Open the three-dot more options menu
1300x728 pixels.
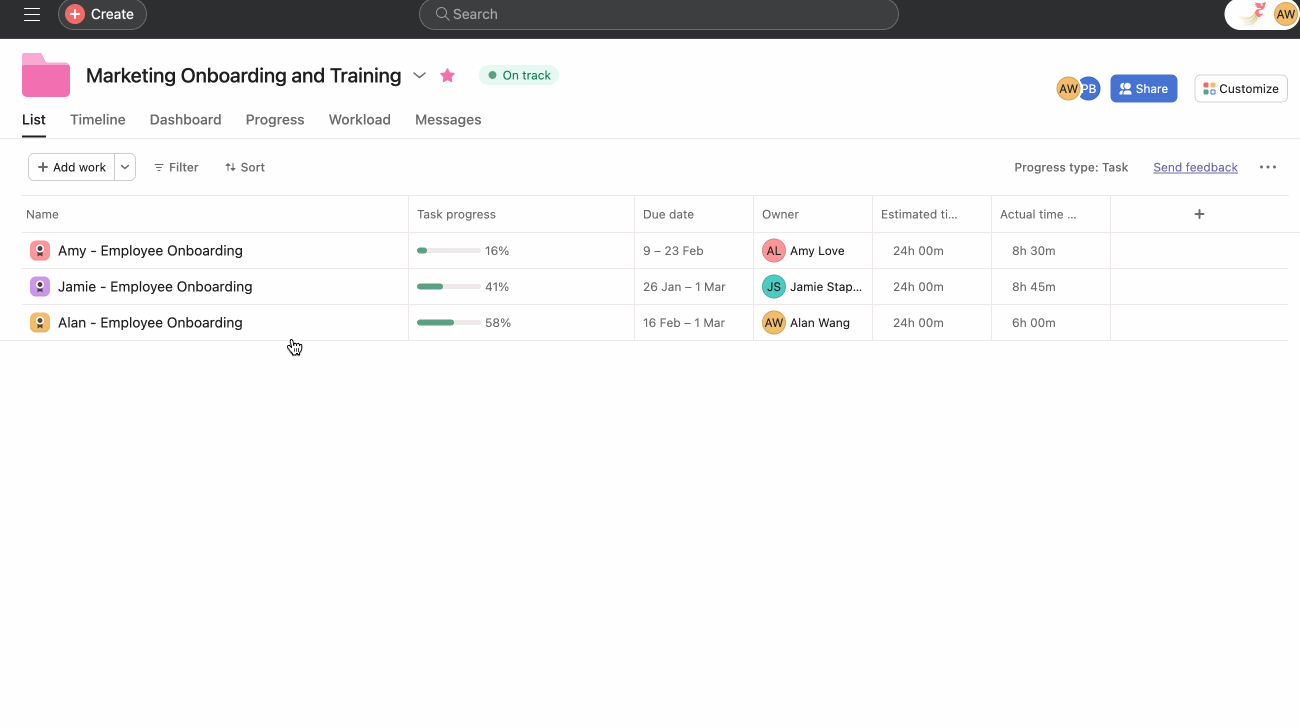(1267, 167)
